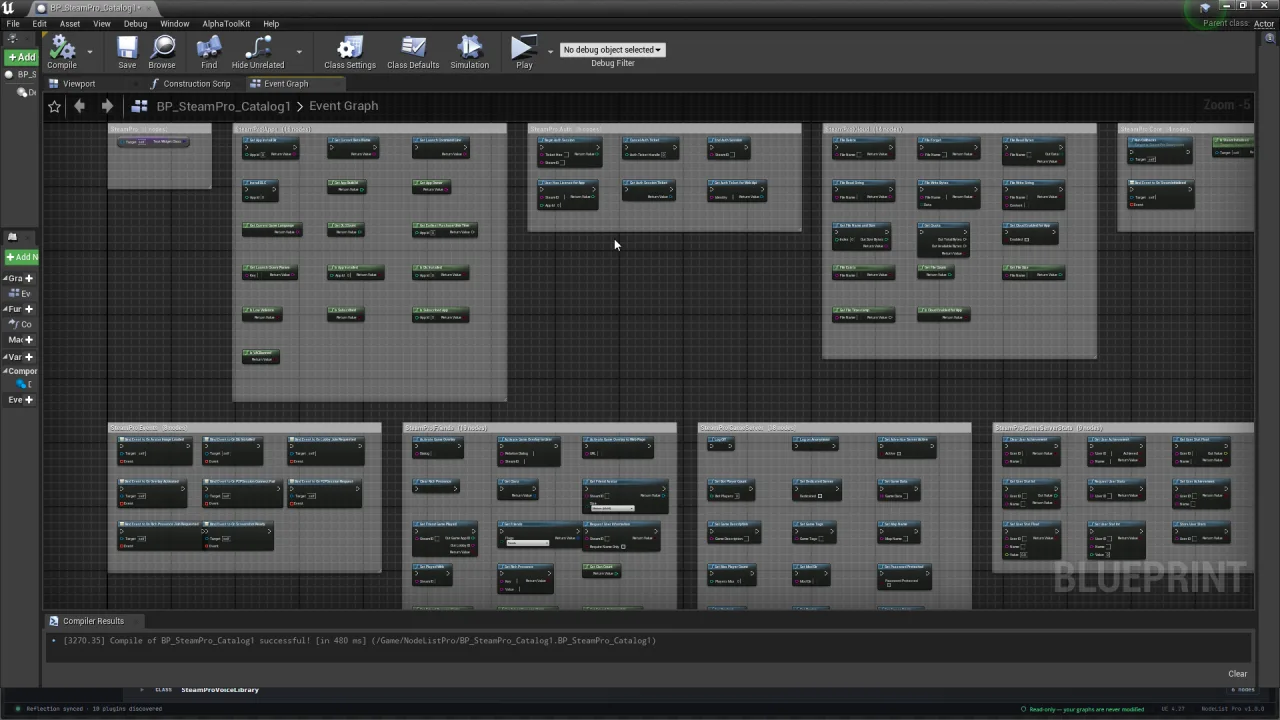The width and height of the screenshot is (1280, 720).
Task: Launch Play from the toolbar
Action: 524,52
